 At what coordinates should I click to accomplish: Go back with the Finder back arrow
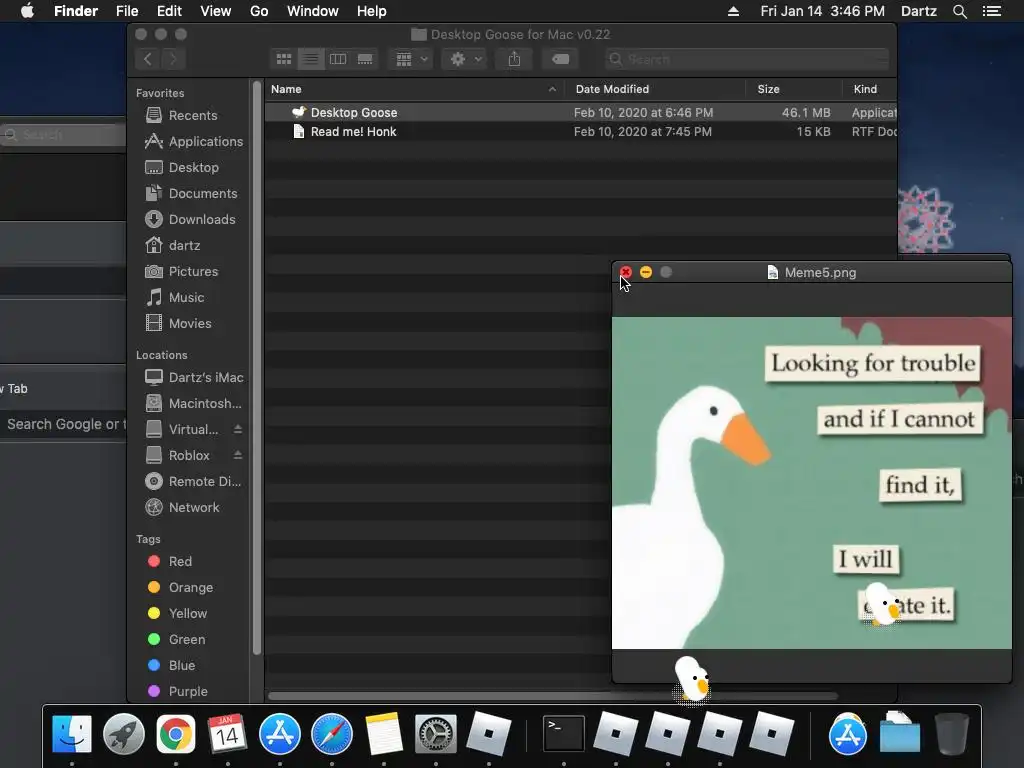tap(148, 59)
